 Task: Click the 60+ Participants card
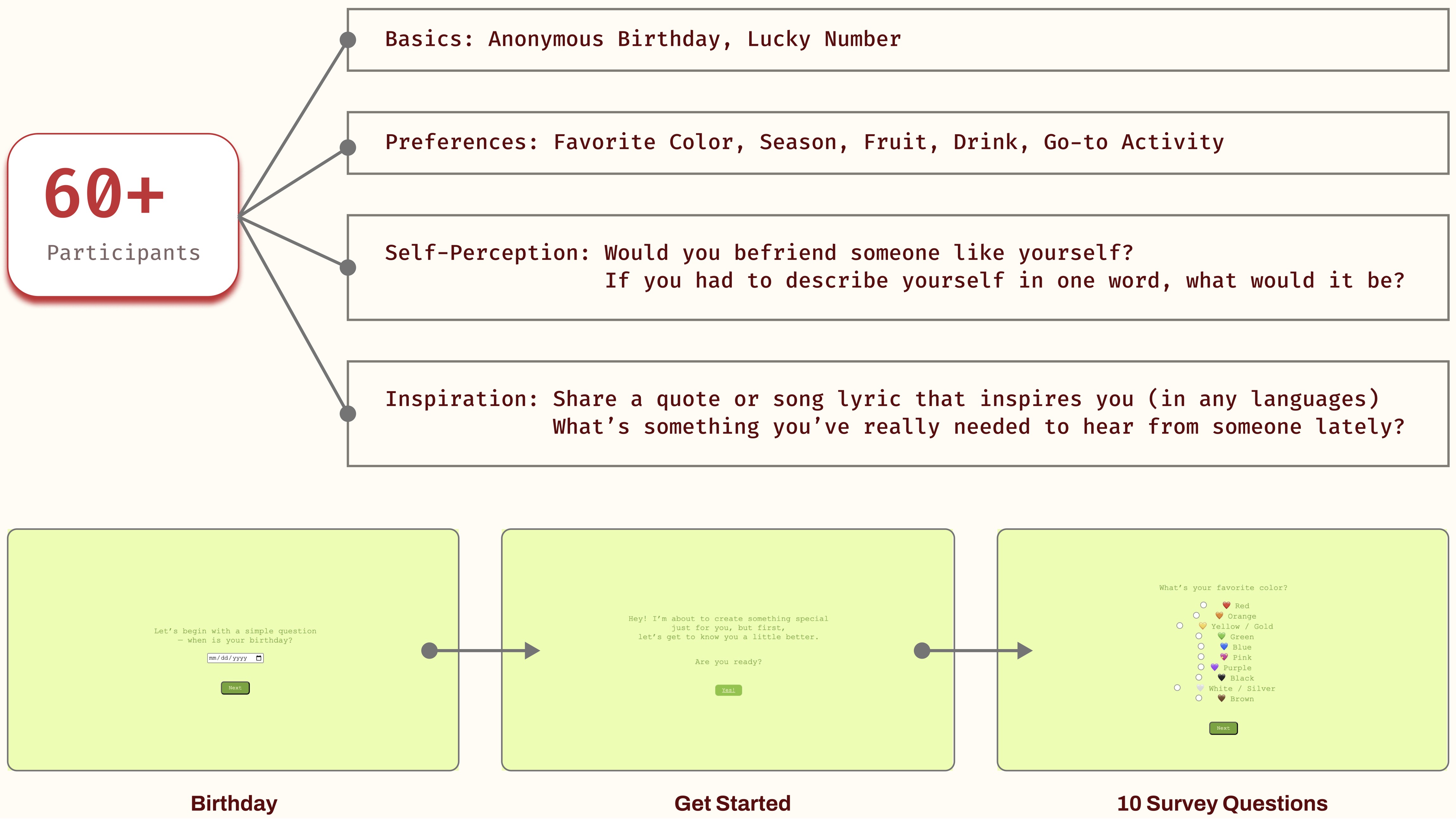coord(123,215)
